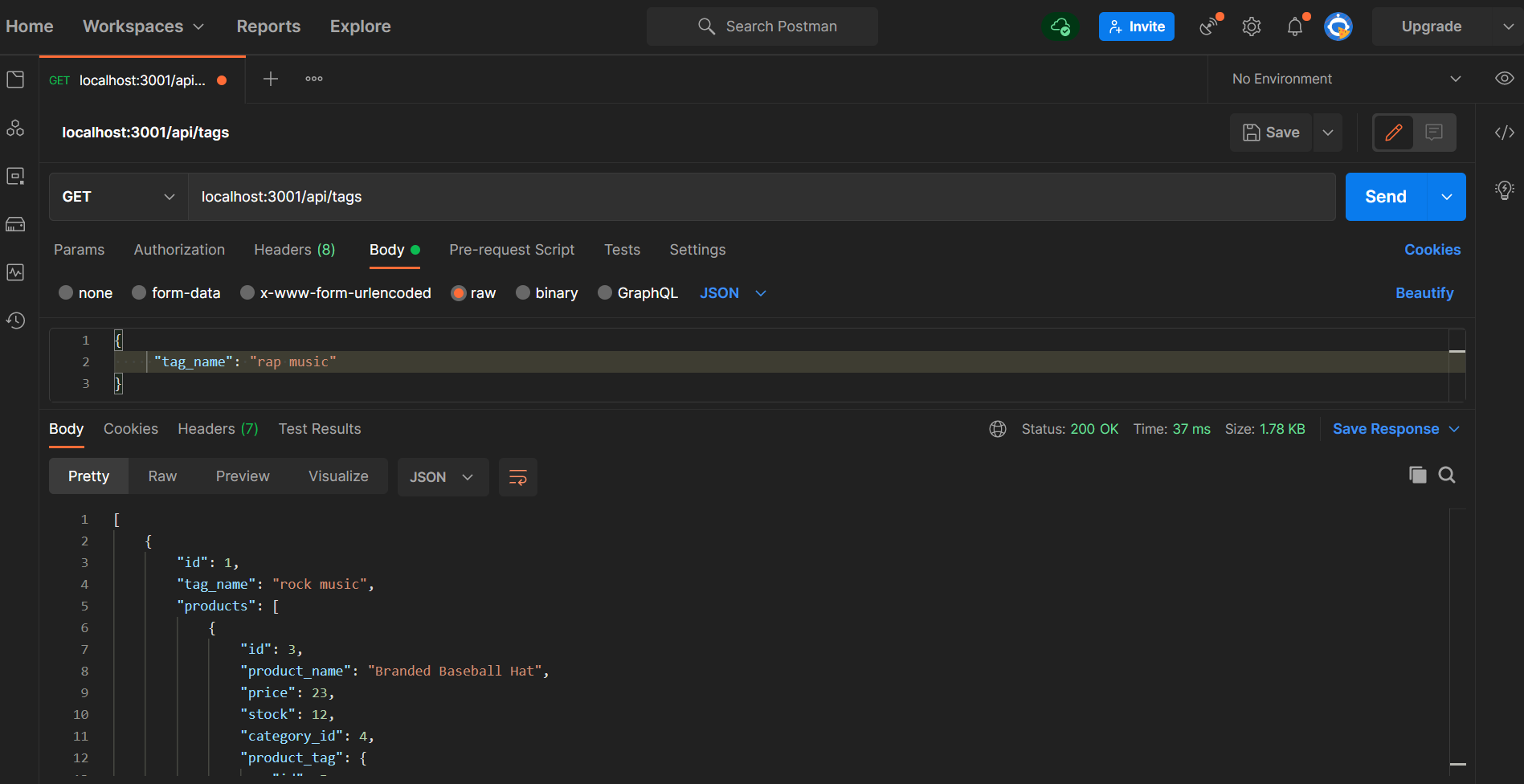This screenshot has height=784, width=1524.
Task: Open the Test Results response tab
Action: click(x=320, y=429)
